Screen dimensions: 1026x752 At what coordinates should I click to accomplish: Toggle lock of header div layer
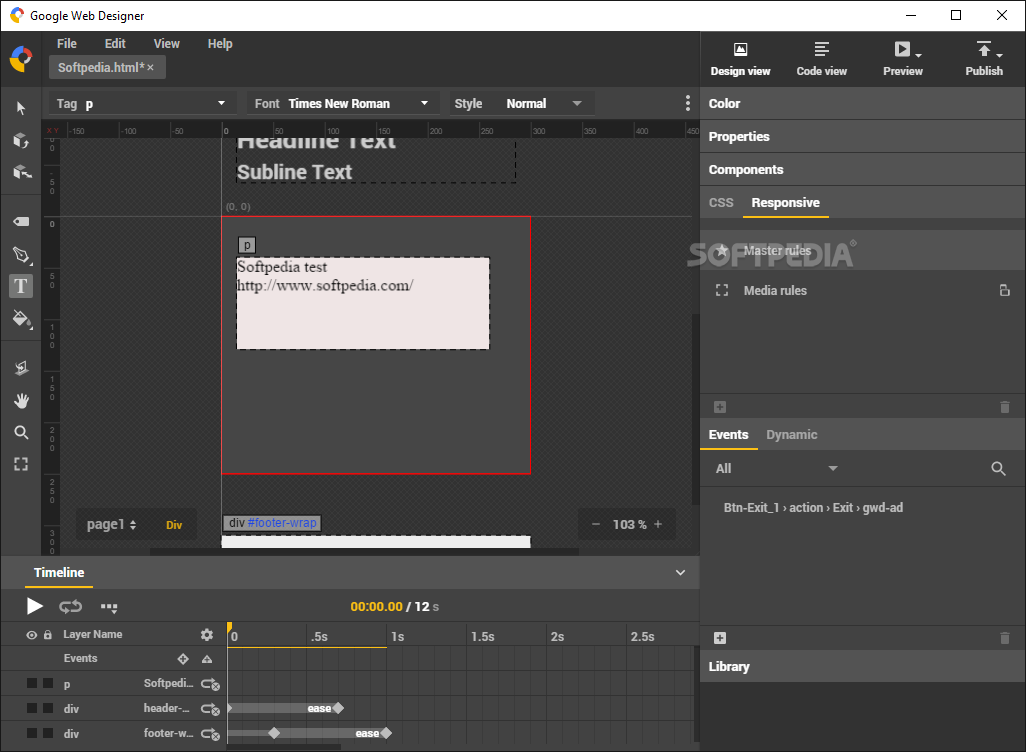click(48, 708)
